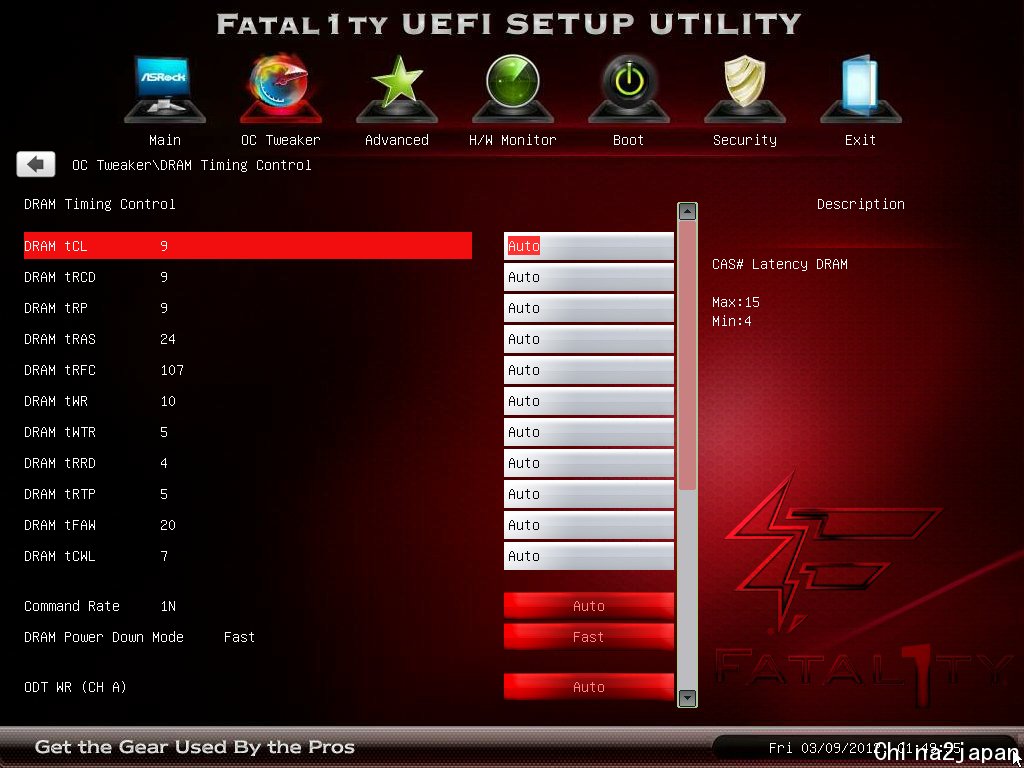This screenshot has height=768, width=1024.
Task: Edit the DRAM tRFC Auto field
Action: 588,370
